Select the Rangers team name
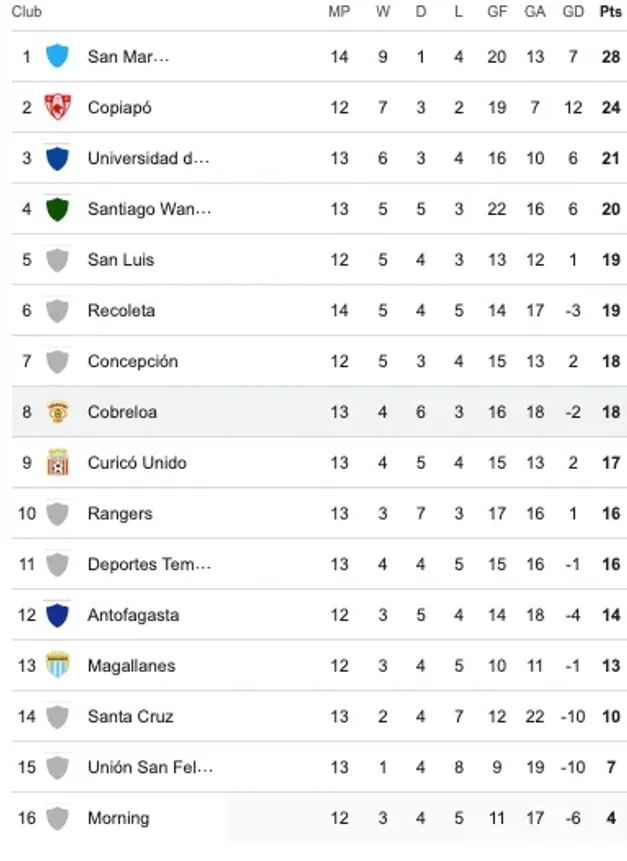The width and height of the screenshot is (627, 861). click(120, 514)
